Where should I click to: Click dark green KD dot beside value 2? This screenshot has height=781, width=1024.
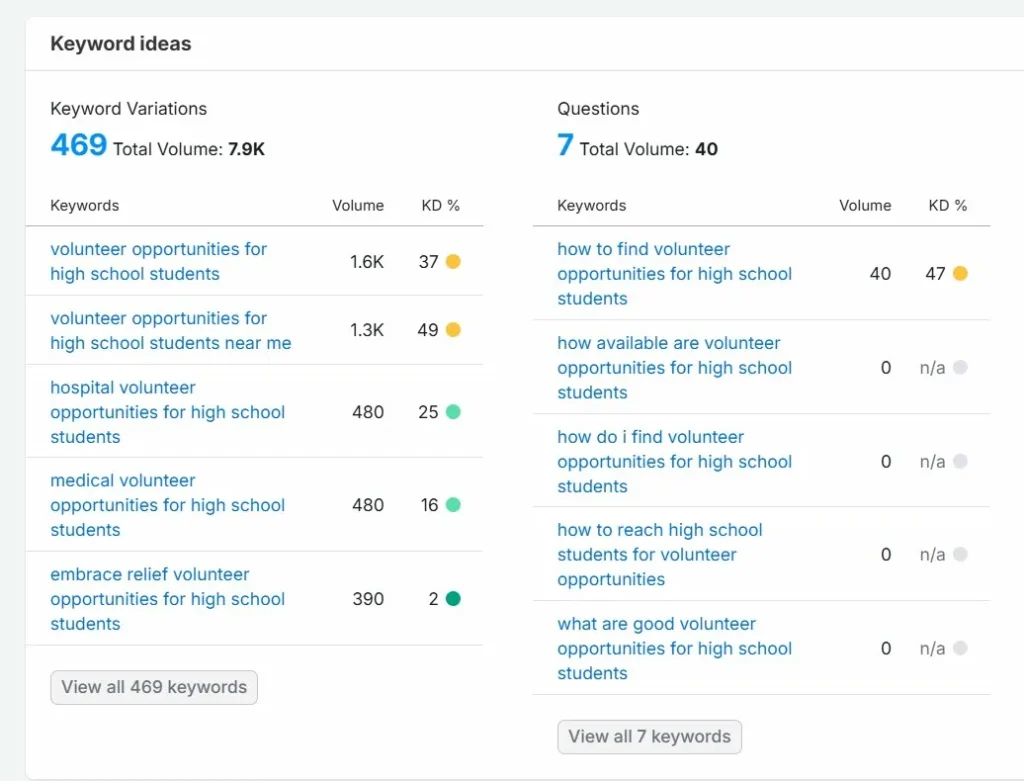453,599
